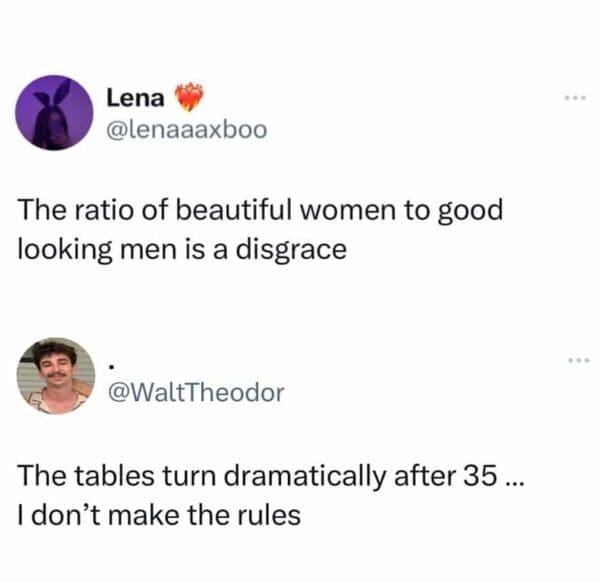
Task: Click the number 35 in the reply
Action: point(476,476)
